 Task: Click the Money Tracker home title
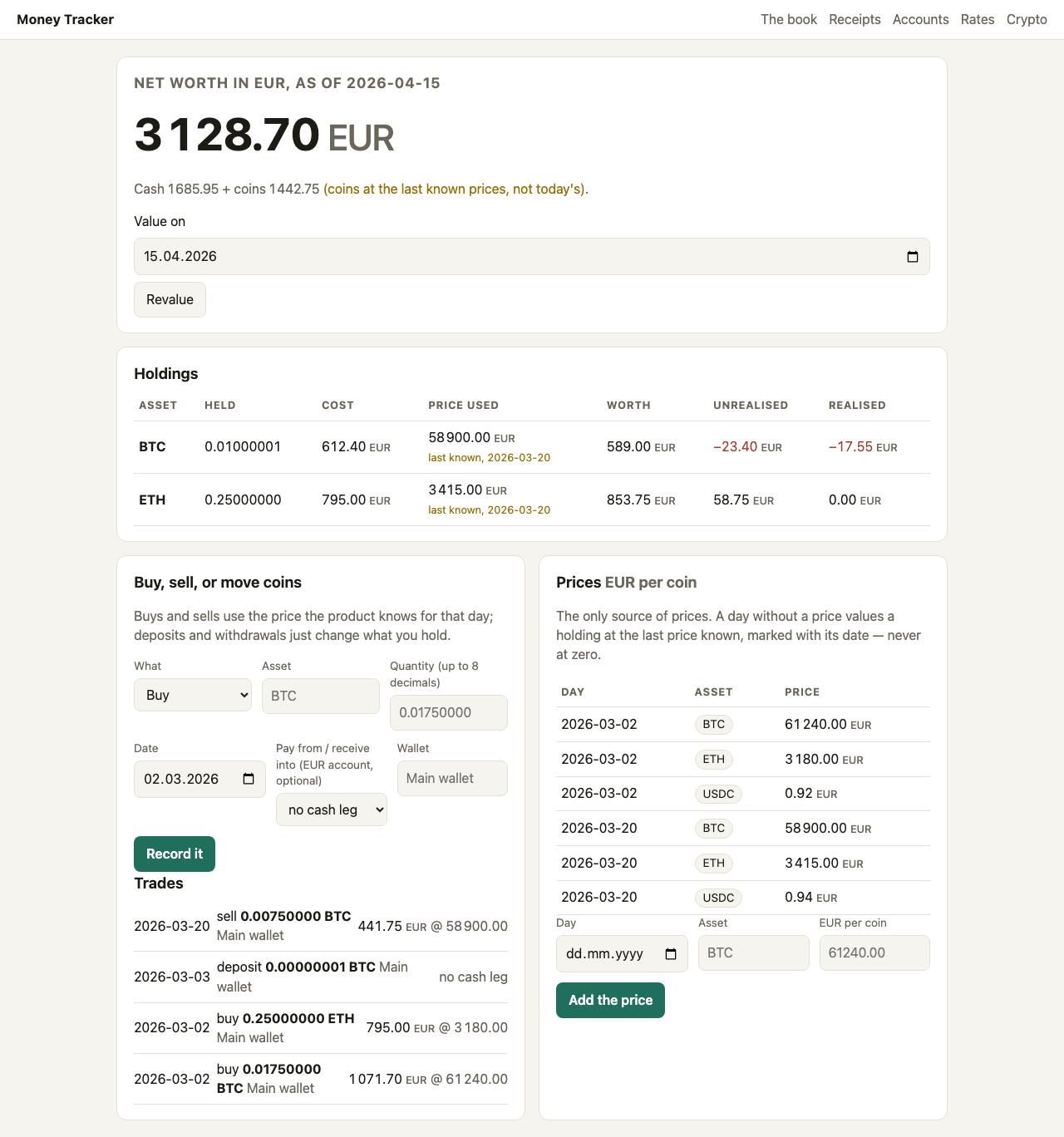[65, 19]
